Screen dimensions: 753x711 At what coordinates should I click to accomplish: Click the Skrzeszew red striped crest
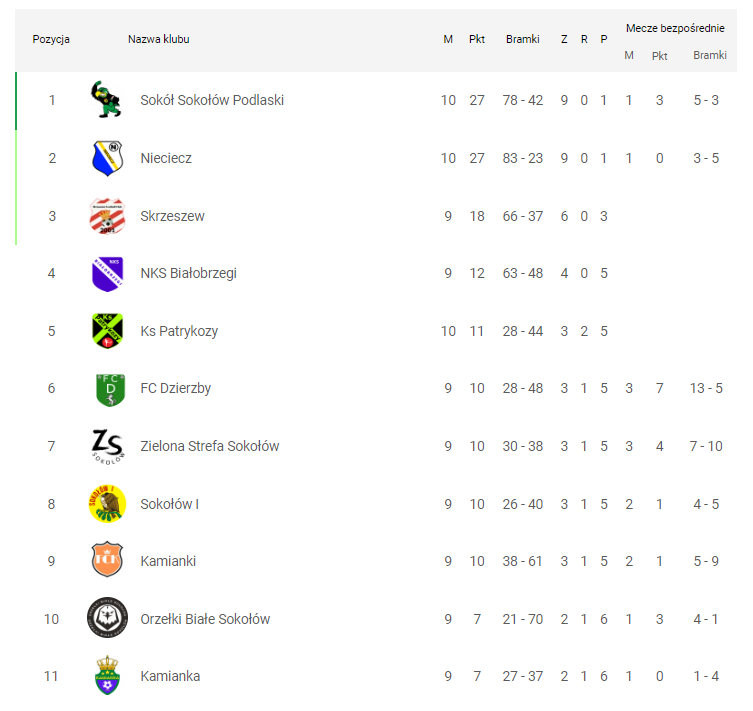(x=107, y=216)
